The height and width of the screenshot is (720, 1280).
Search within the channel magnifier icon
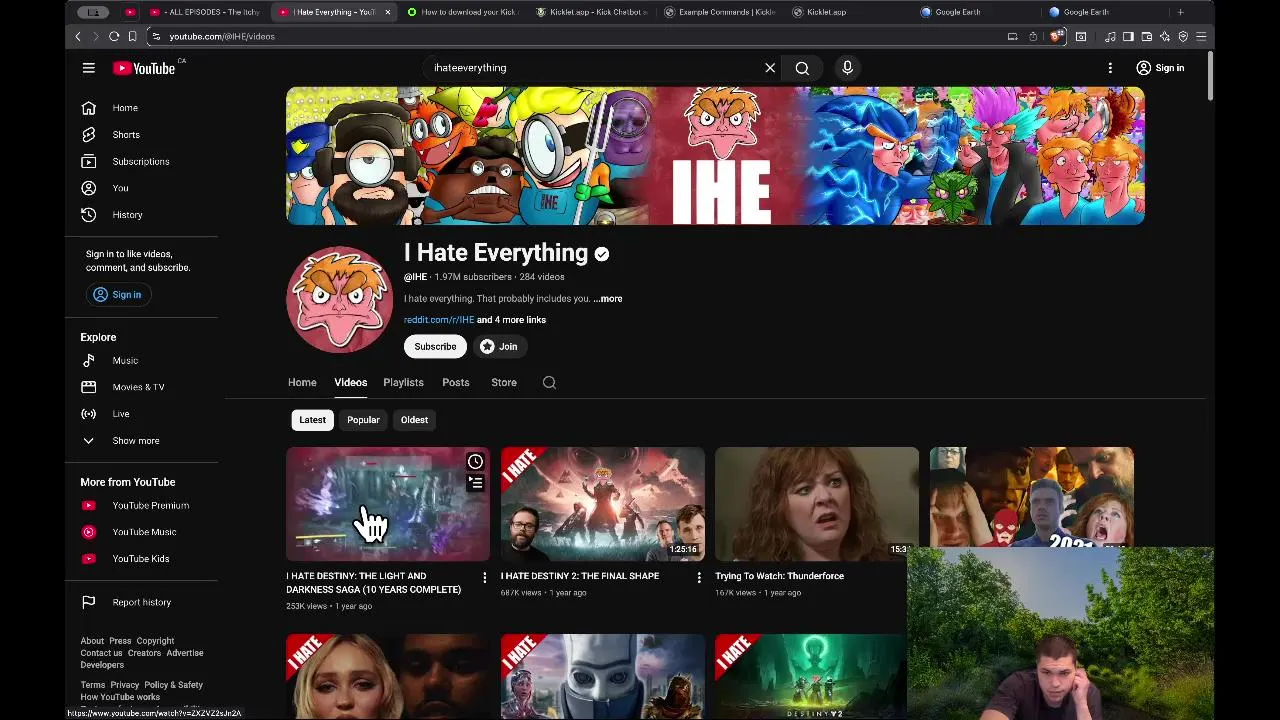tap(549, 383)
